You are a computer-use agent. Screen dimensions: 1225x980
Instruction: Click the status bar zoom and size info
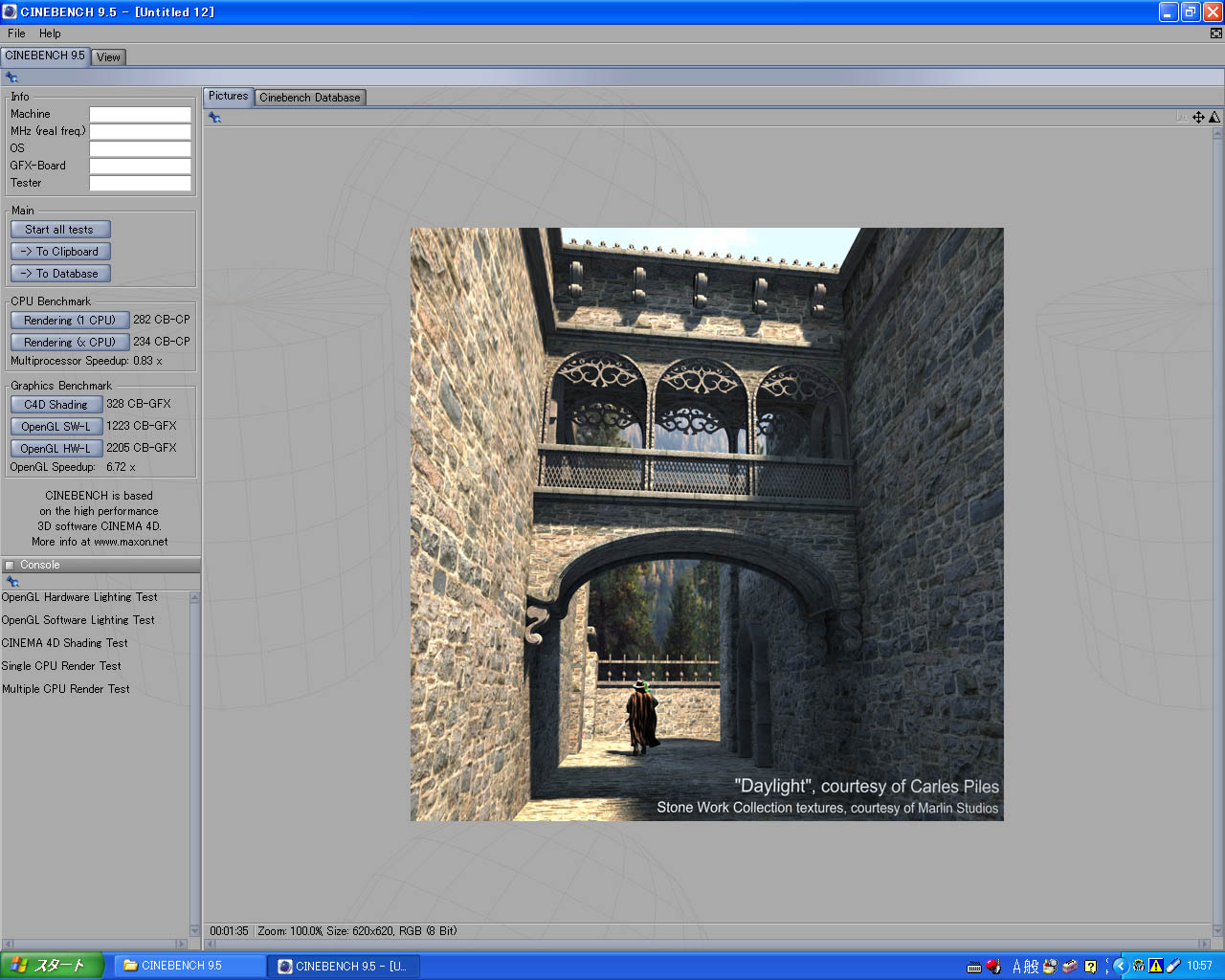click(357, 931)
